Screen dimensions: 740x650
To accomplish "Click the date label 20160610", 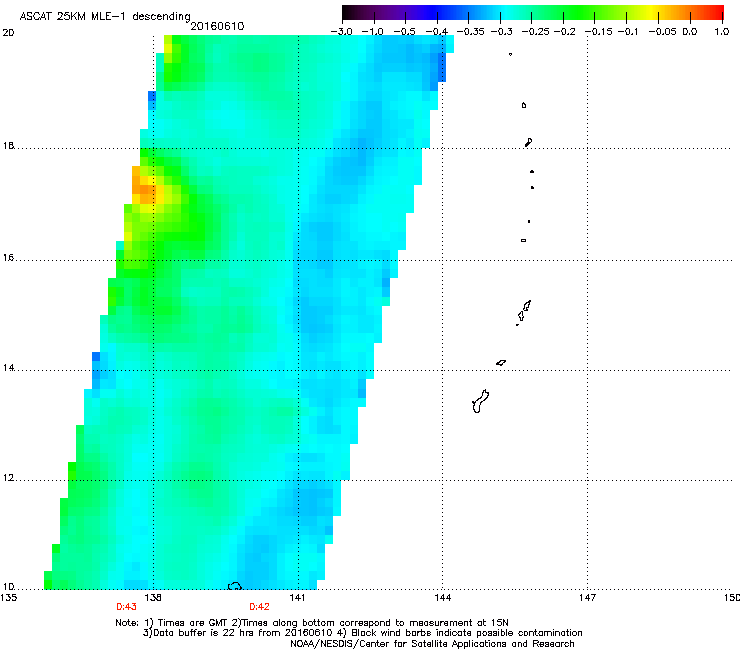I will tap(217, 26).
